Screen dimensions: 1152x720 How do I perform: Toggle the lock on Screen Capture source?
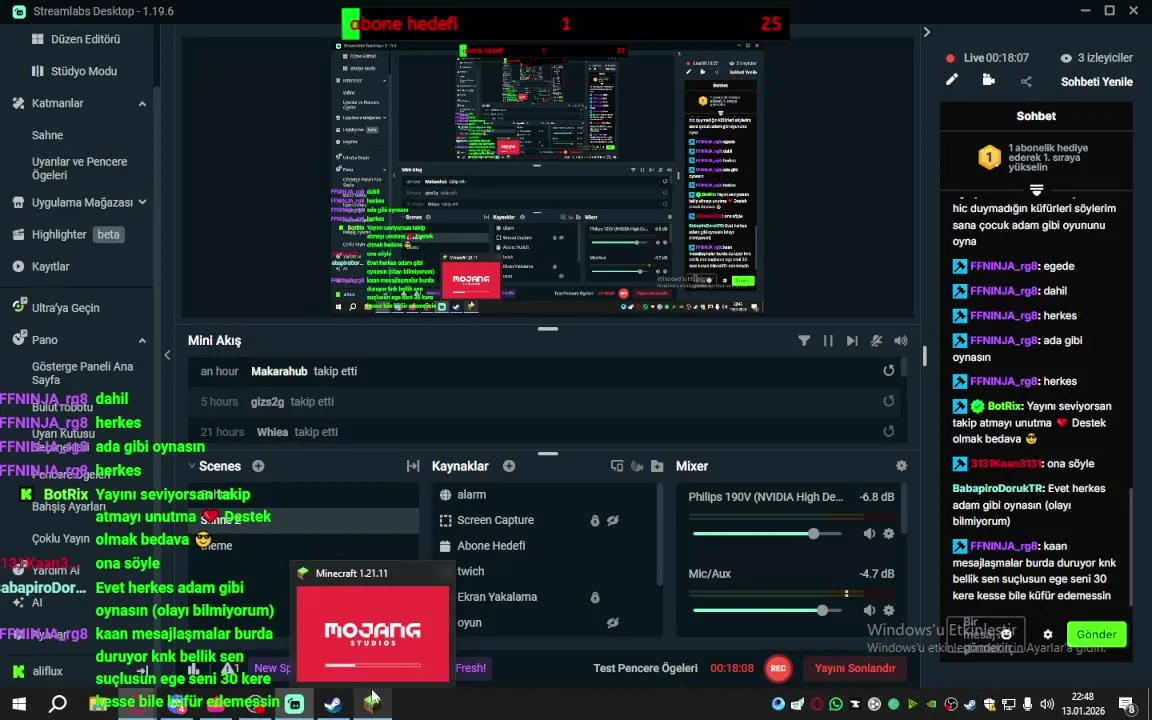click(x=595, y=520)
